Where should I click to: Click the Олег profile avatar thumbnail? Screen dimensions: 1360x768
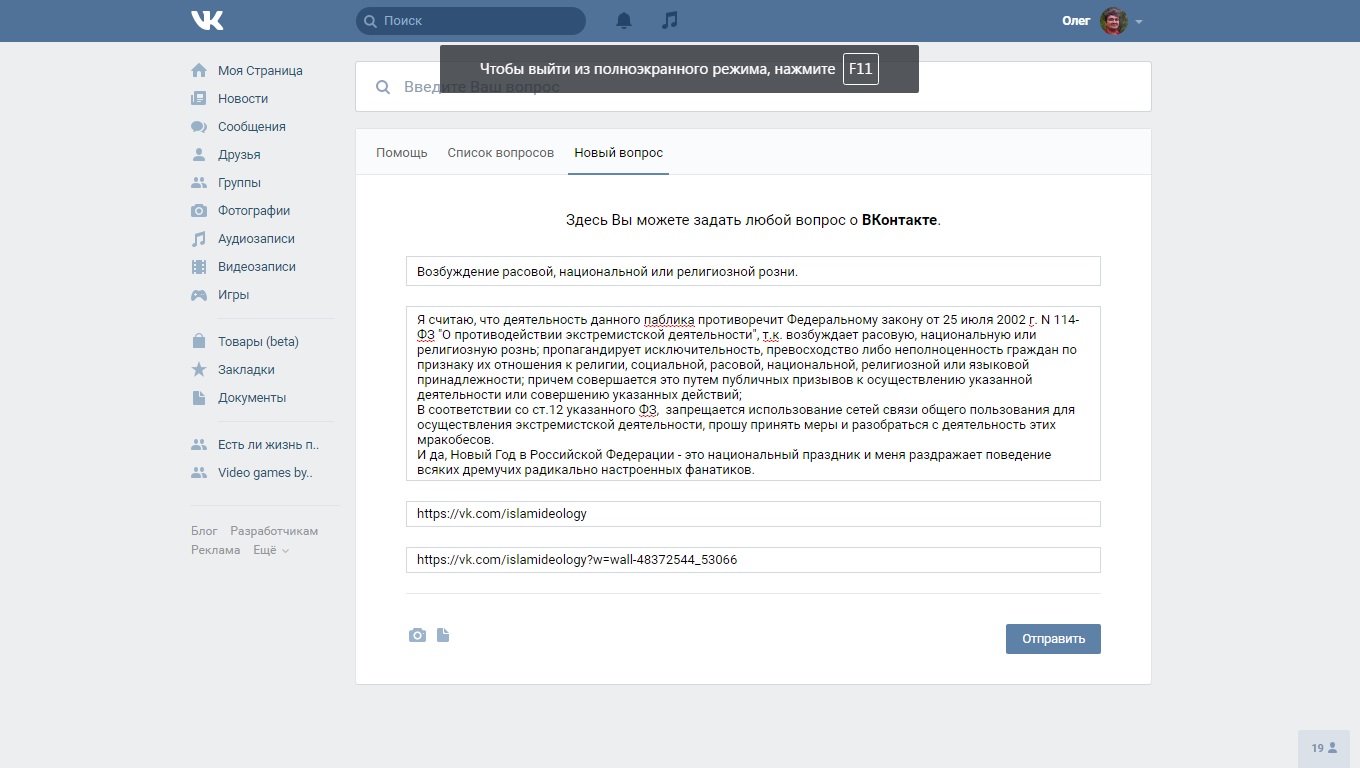1114,21
